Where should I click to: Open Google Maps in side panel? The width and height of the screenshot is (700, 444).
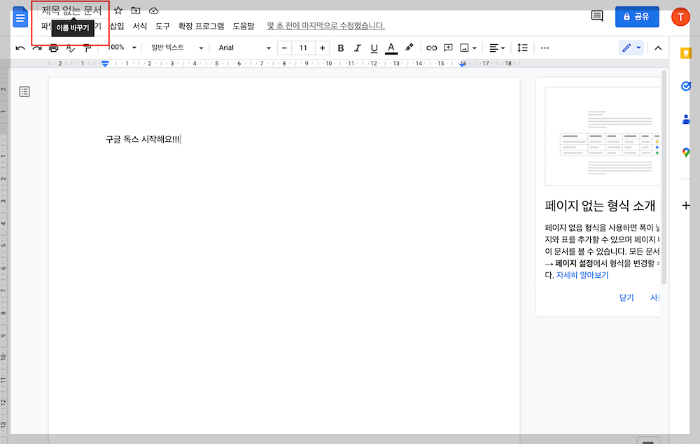[x=686, y=153]
